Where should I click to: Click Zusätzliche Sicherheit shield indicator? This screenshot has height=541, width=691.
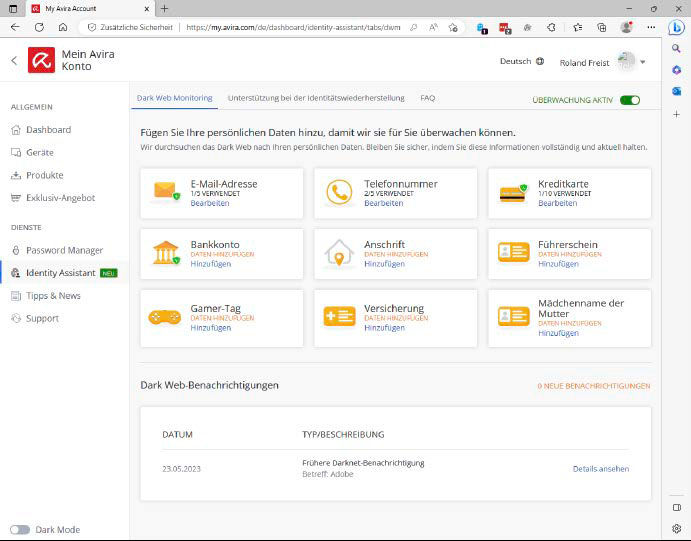[x=130, y=27]
